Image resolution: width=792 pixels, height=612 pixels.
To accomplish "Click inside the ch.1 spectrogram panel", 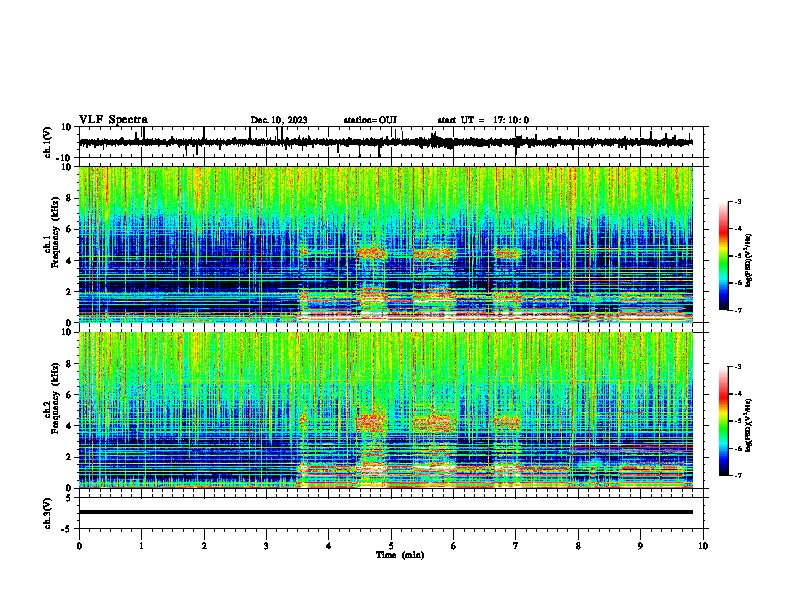I will tap(386, 244).
